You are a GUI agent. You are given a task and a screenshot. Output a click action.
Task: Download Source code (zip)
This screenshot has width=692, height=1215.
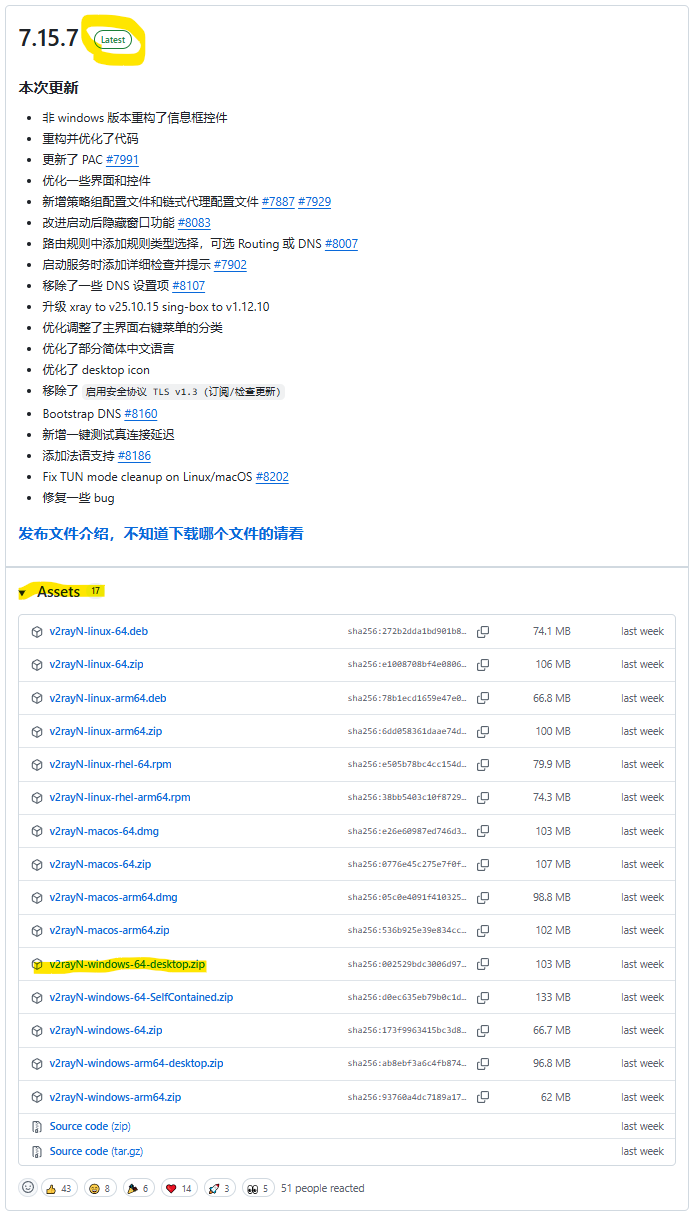pos(90,1127)
